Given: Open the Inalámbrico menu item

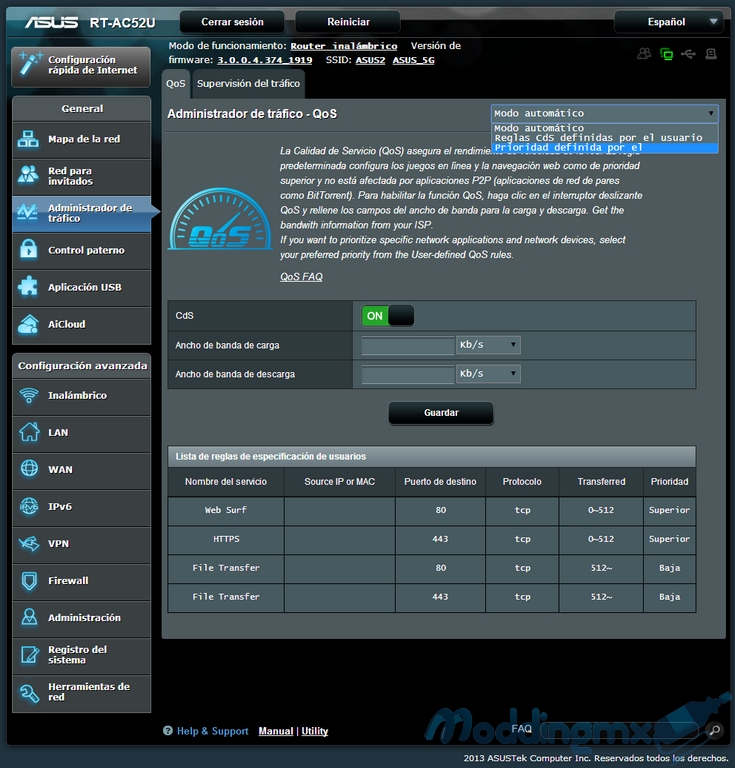Looking at the screenshot, I should [81, 395].
